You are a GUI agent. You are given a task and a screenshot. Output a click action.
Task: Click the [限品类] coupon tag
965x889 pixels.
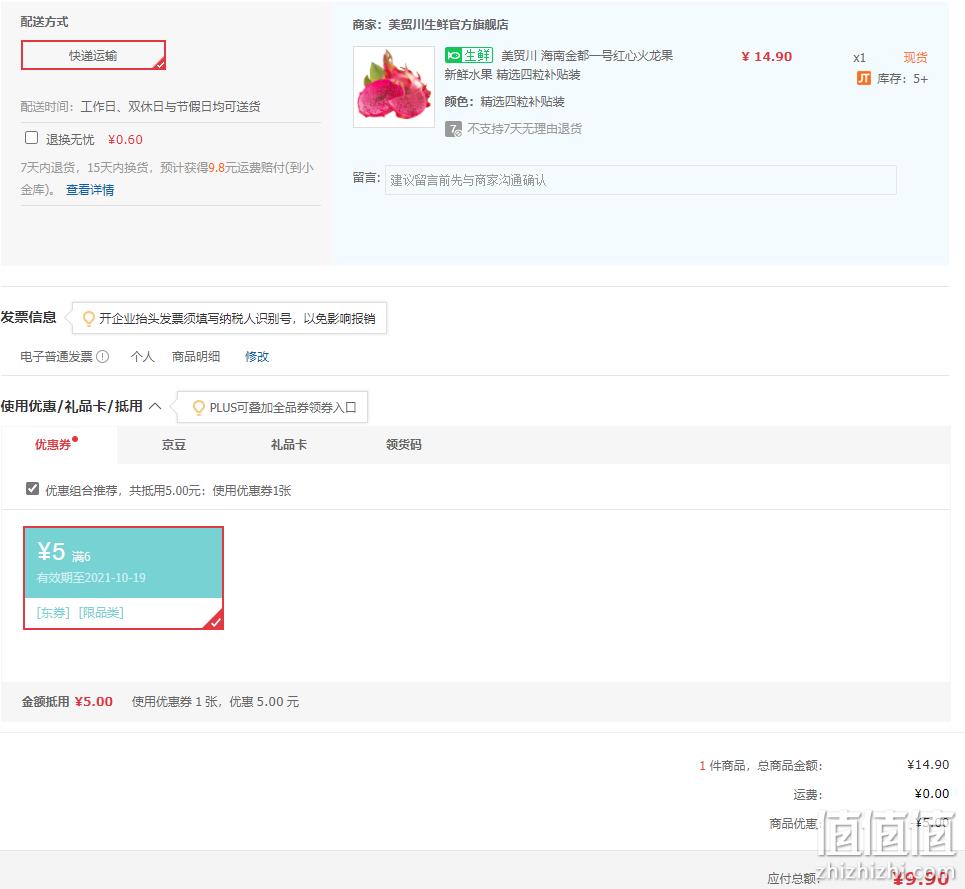click(101, 612)
